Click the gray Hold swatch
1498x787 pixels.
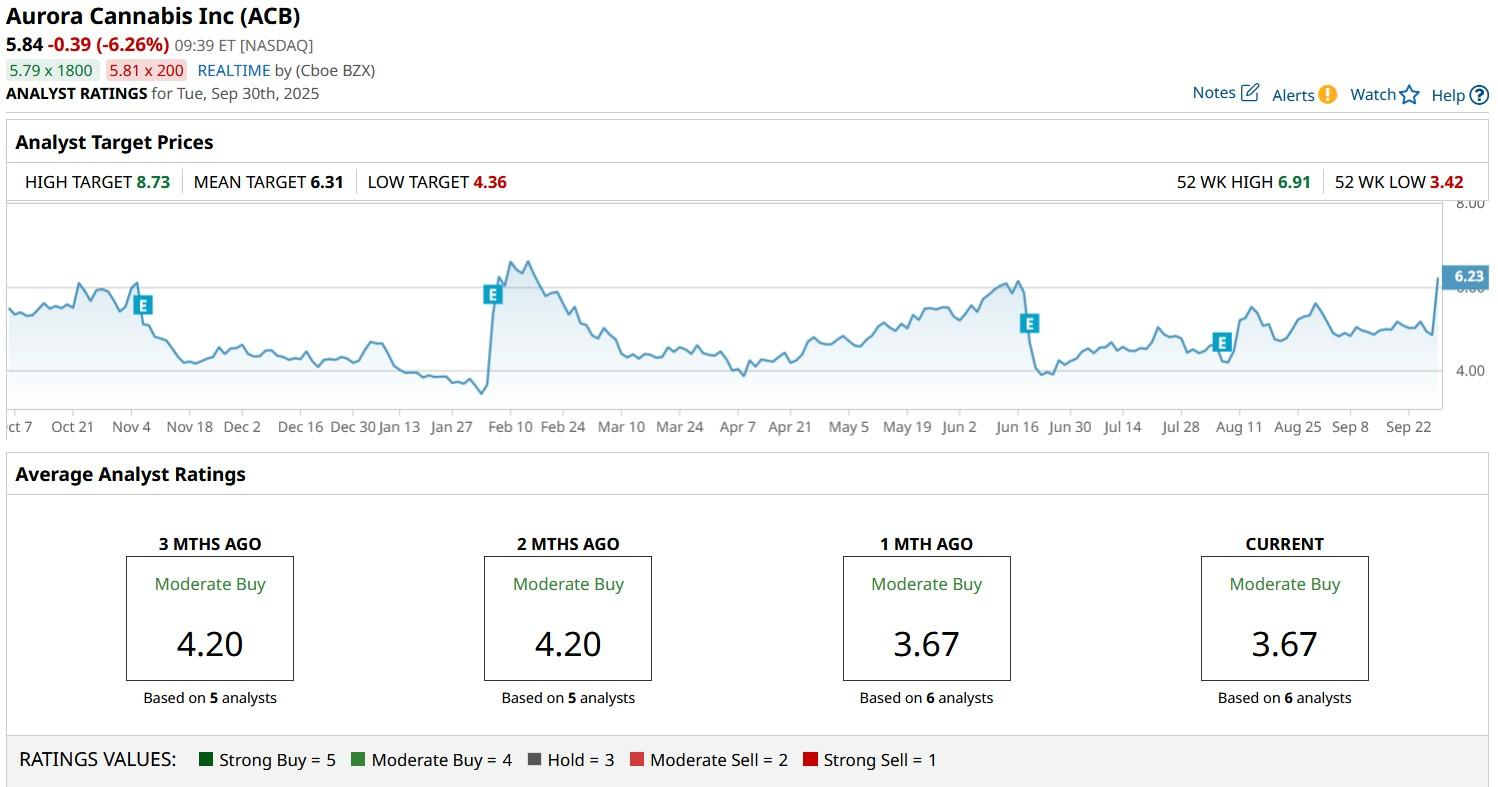pos(534,760)
